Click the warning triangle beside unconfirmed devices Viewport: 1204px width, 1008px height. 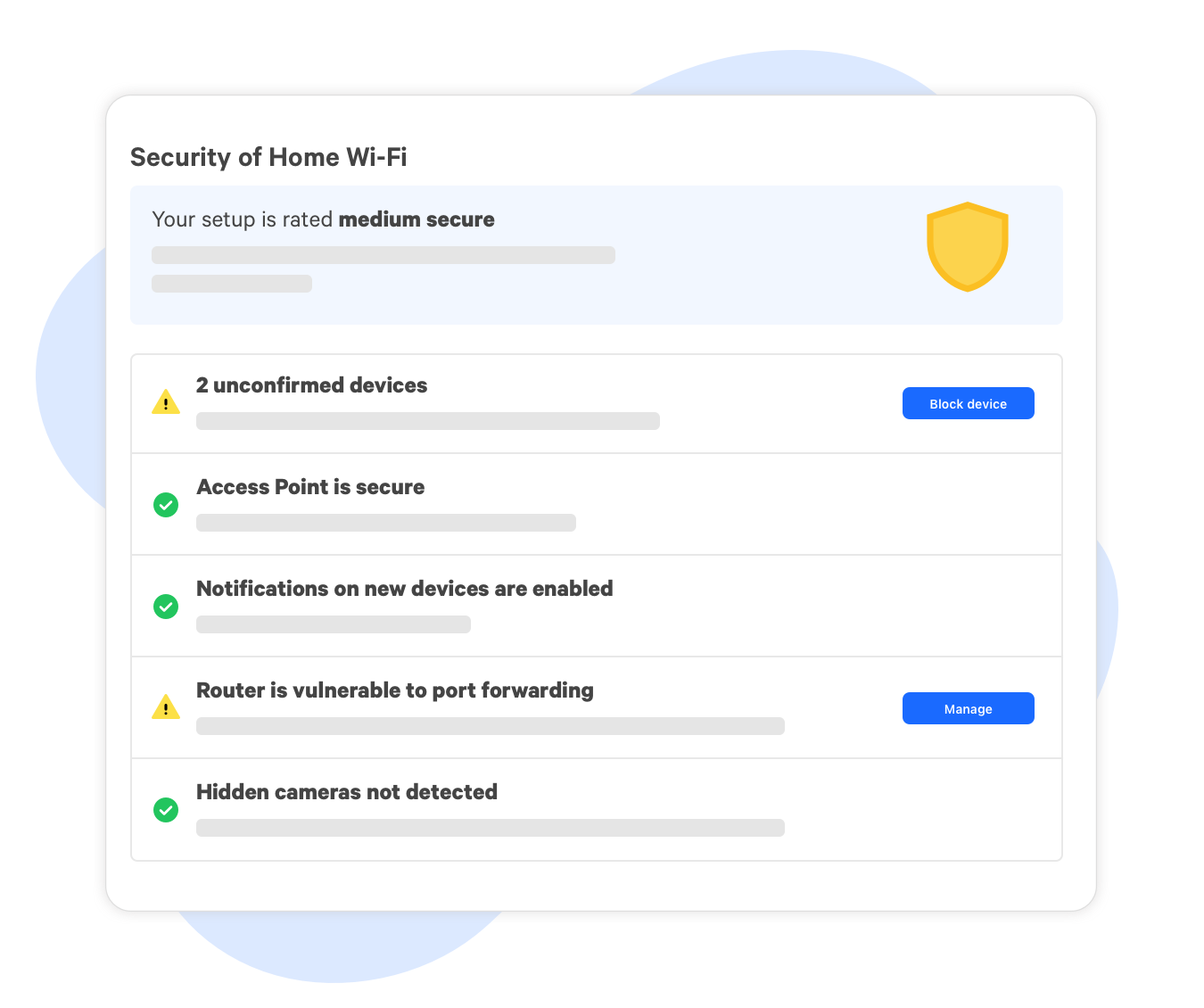[x=166, y=402]
